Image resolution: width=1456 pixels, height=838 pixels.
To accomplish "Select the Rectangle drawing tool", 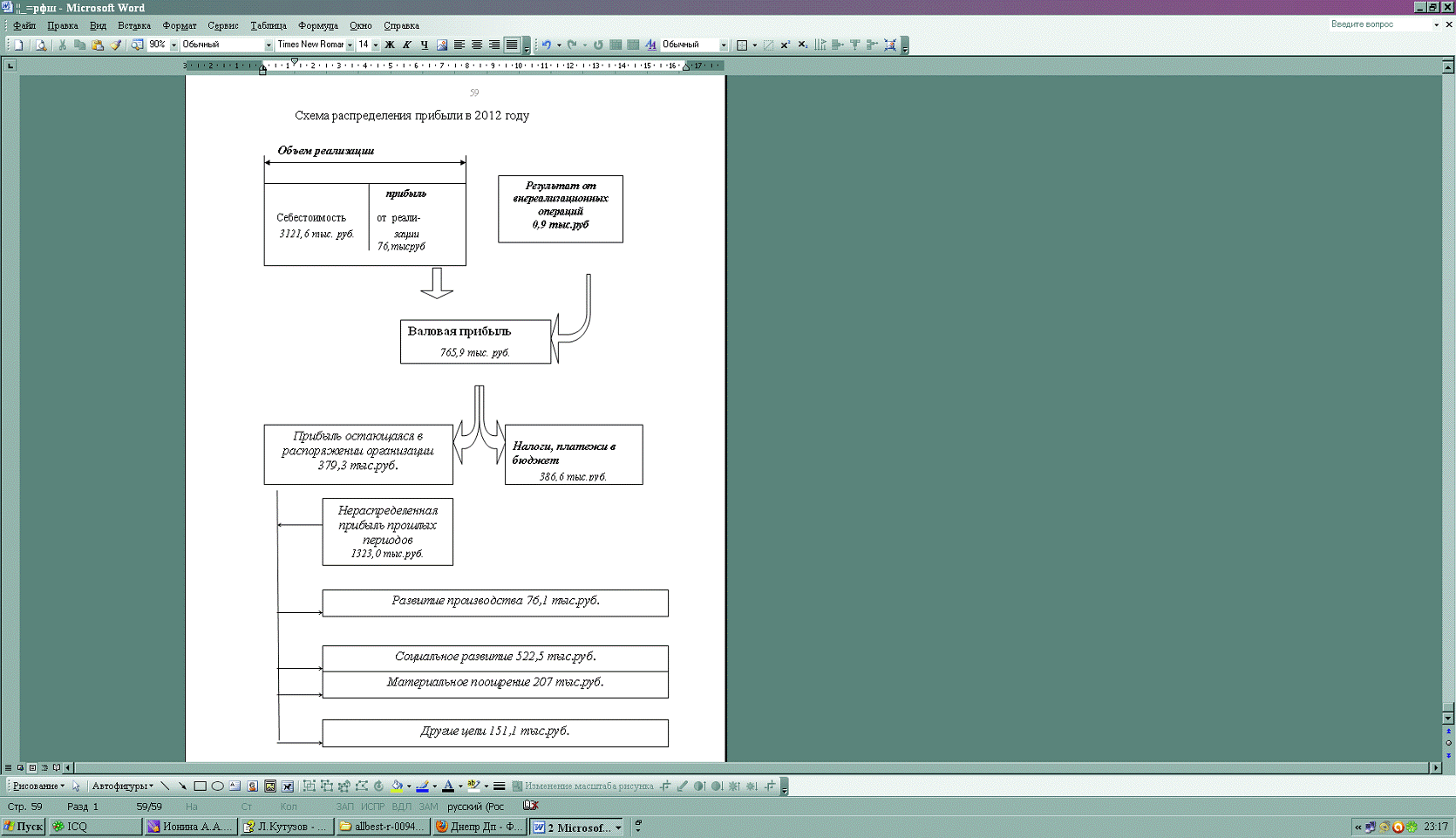I will (x=200, y=786).
